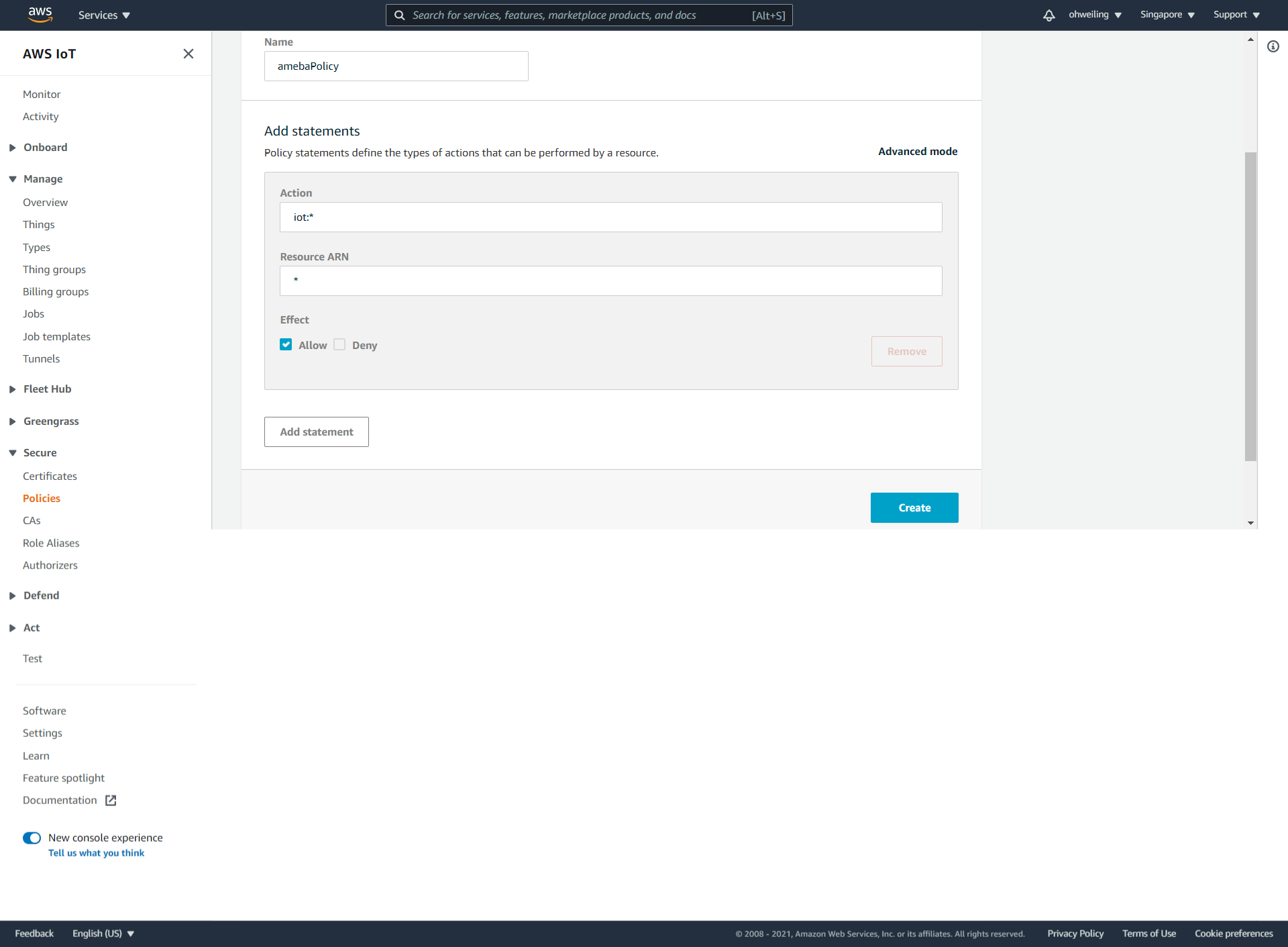Open Settings in sidebar
Screen dimensions: 1288x947
click(x=42, y=734)
